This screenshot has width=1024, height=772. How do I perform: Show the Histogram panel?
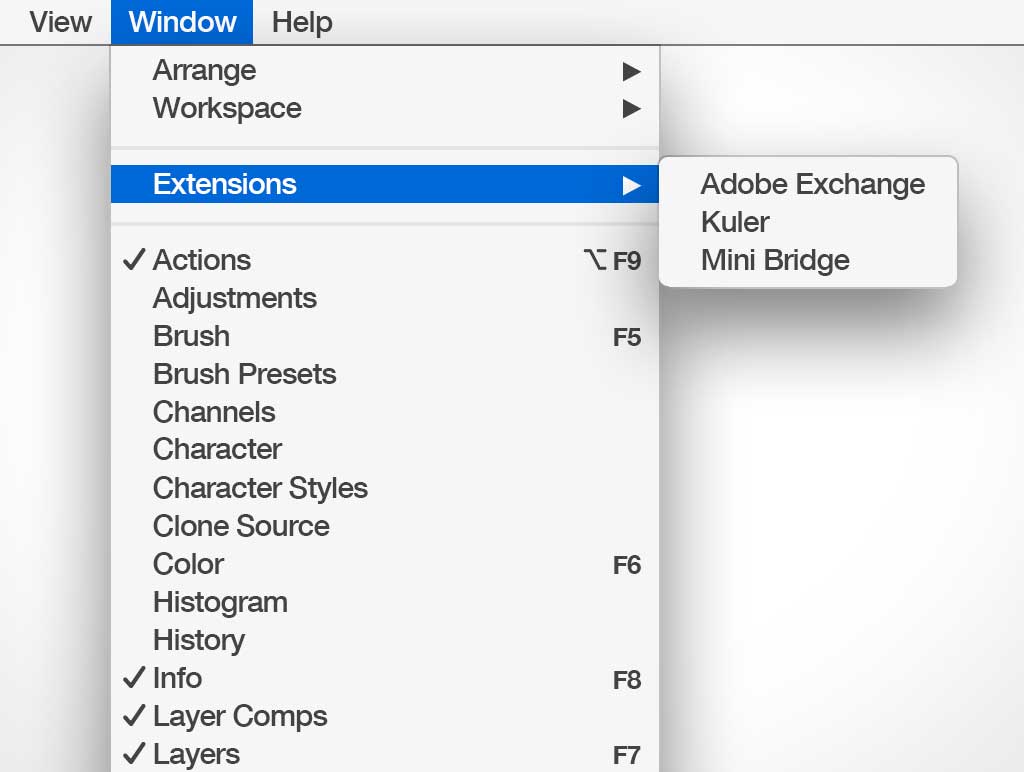point(220,603)
